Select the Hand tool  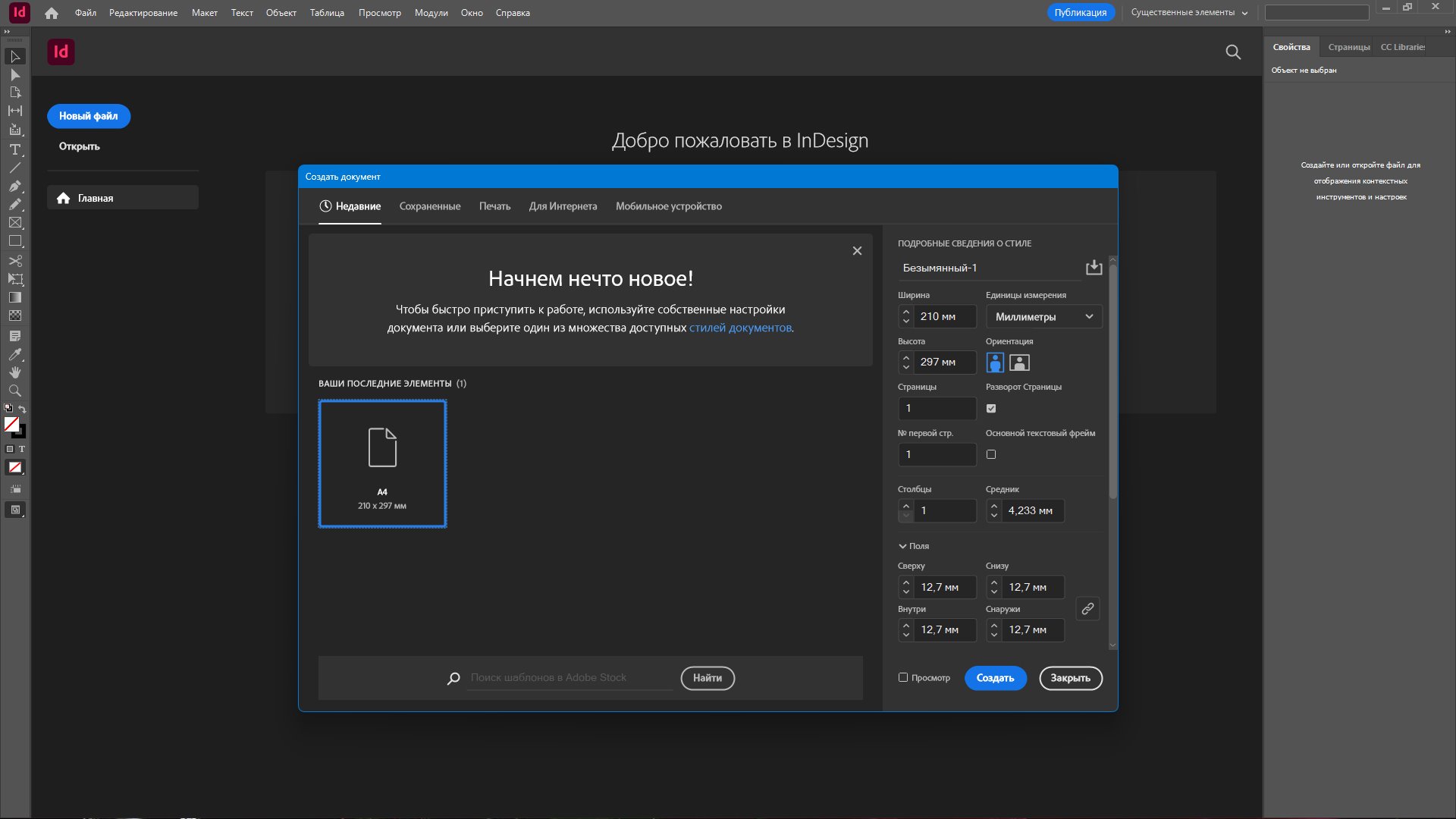(x=15, y=372)
